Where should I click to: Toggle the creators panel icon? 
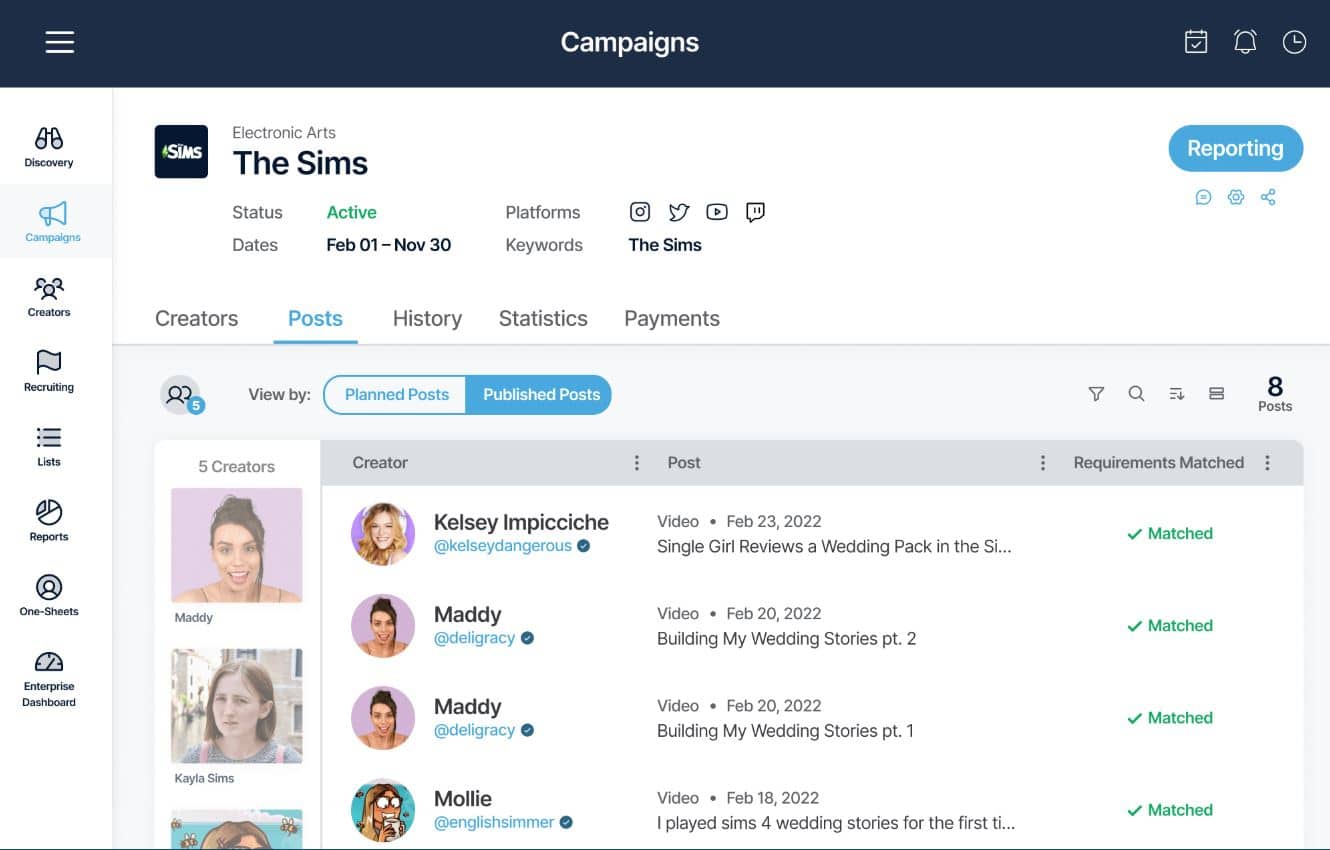tap(181, 395)
